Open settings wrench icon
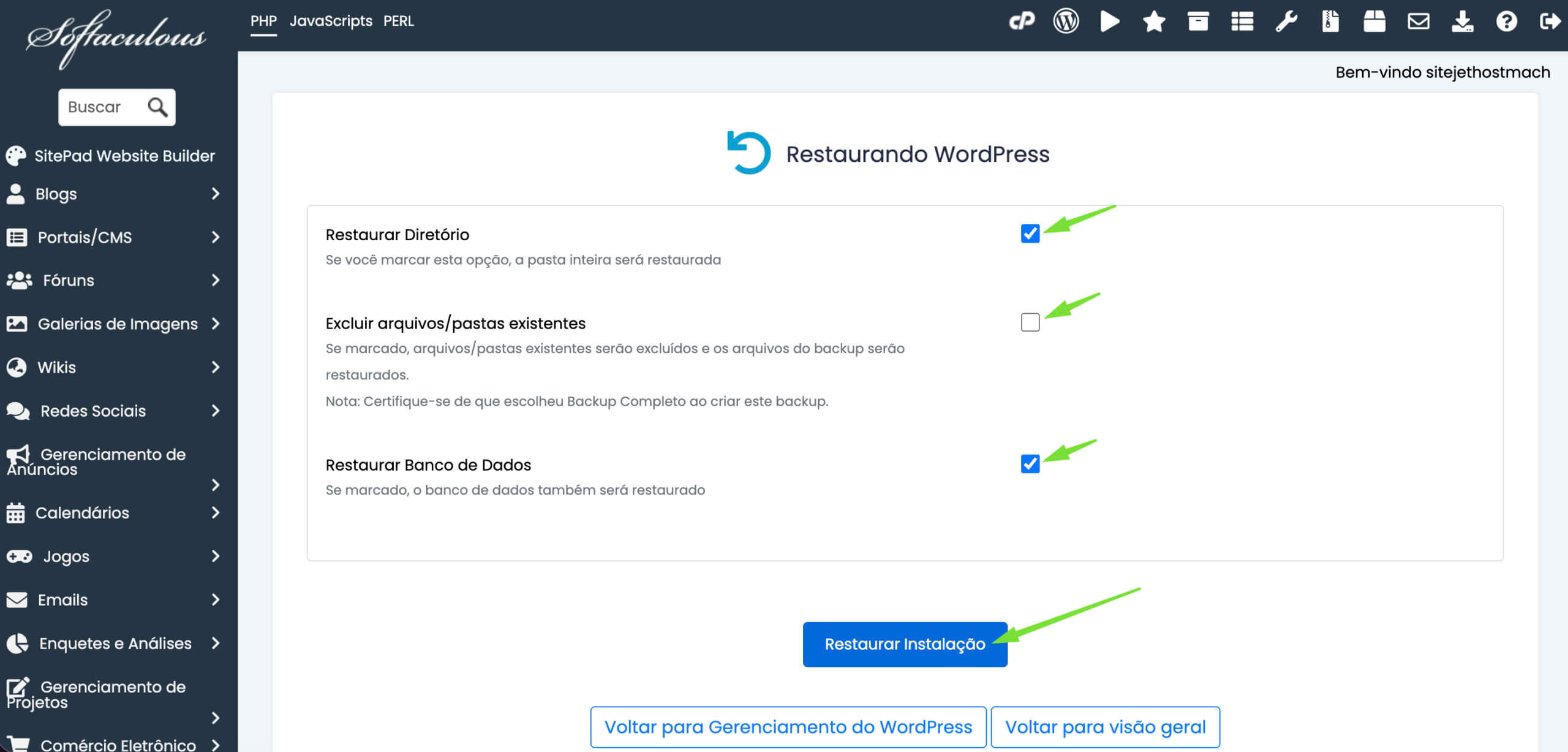 pos(1286,21)
